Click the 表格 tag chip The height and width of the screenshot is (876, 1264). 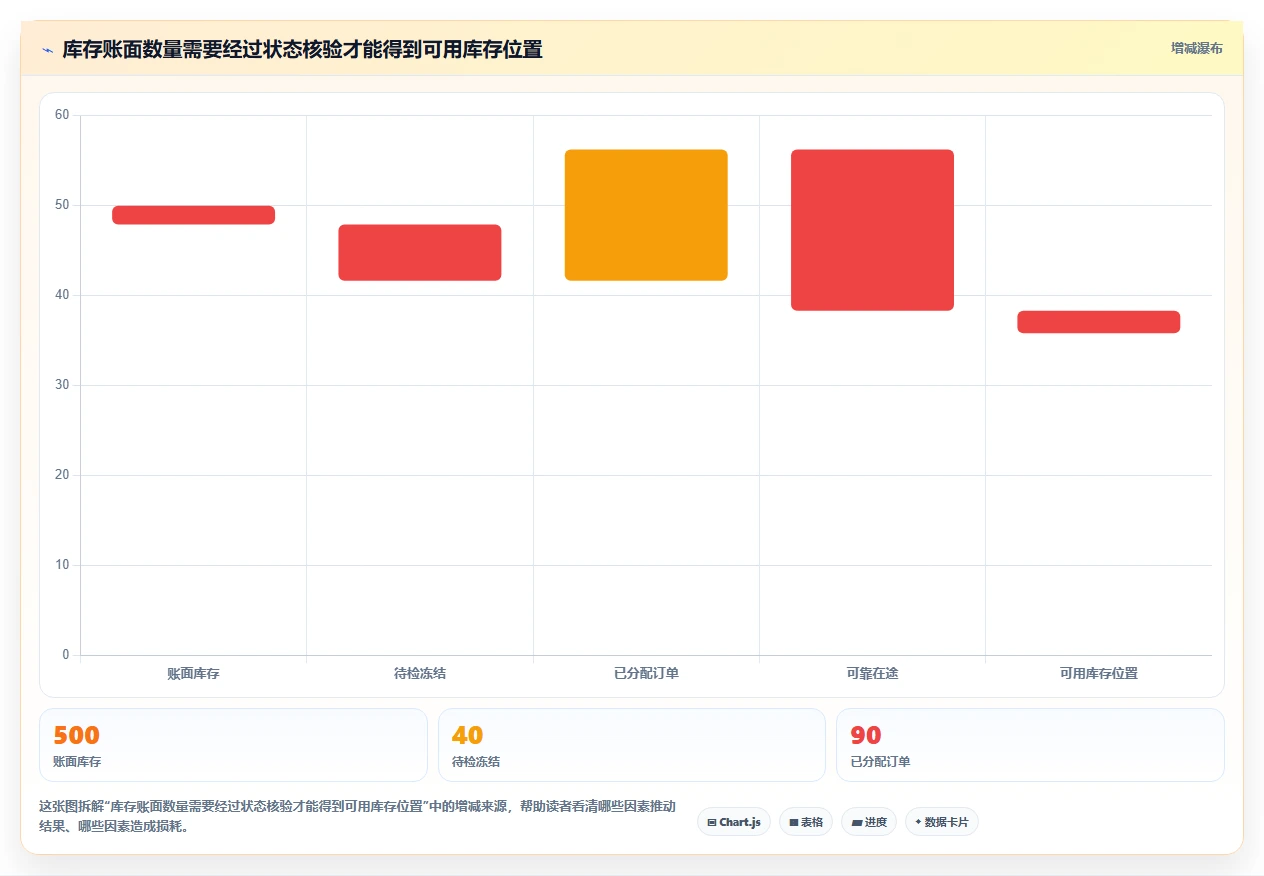tap(806, 822)
